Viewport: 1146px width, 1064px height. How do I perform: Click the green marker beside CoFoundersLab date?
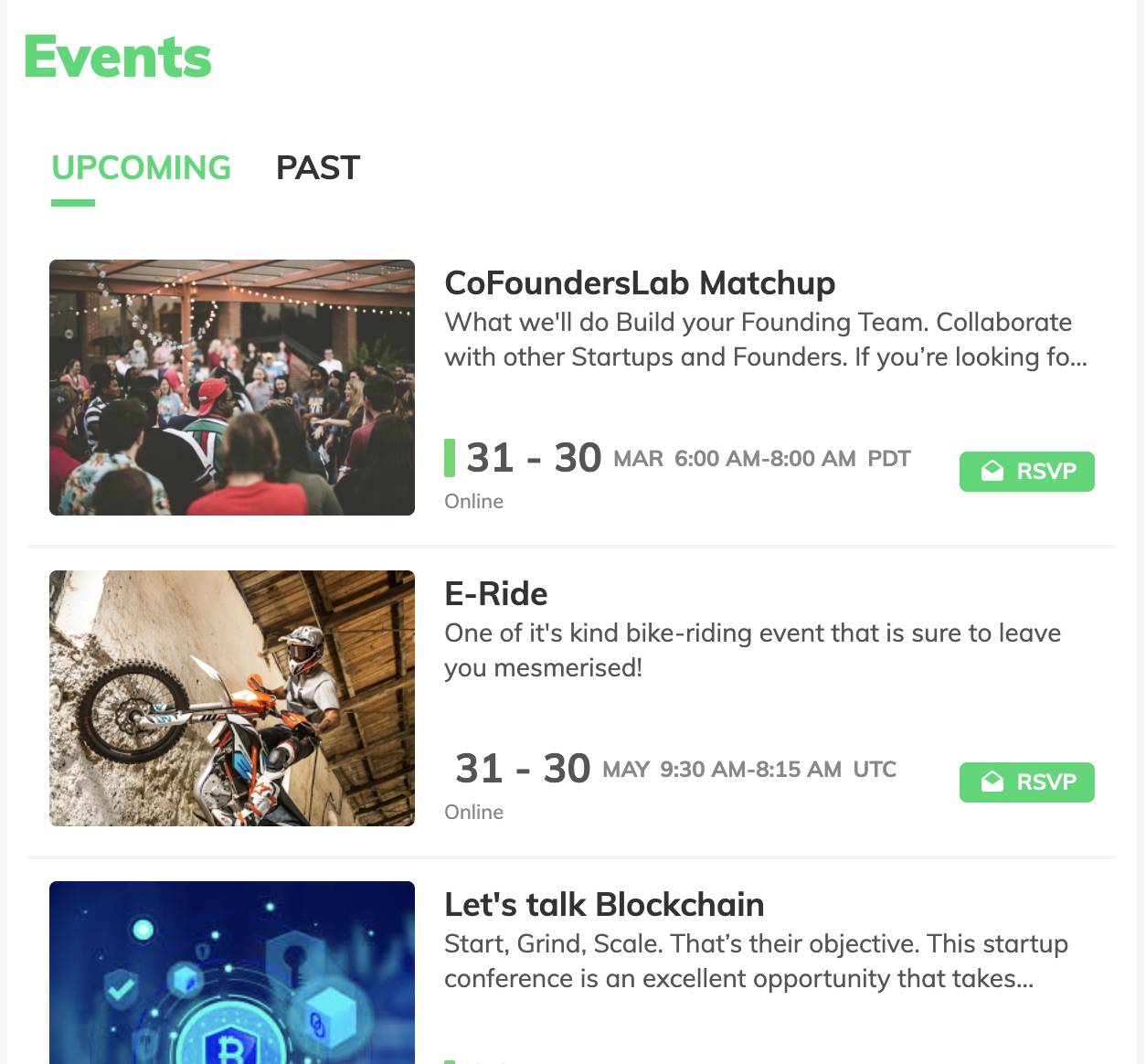(x=450, y=458)
